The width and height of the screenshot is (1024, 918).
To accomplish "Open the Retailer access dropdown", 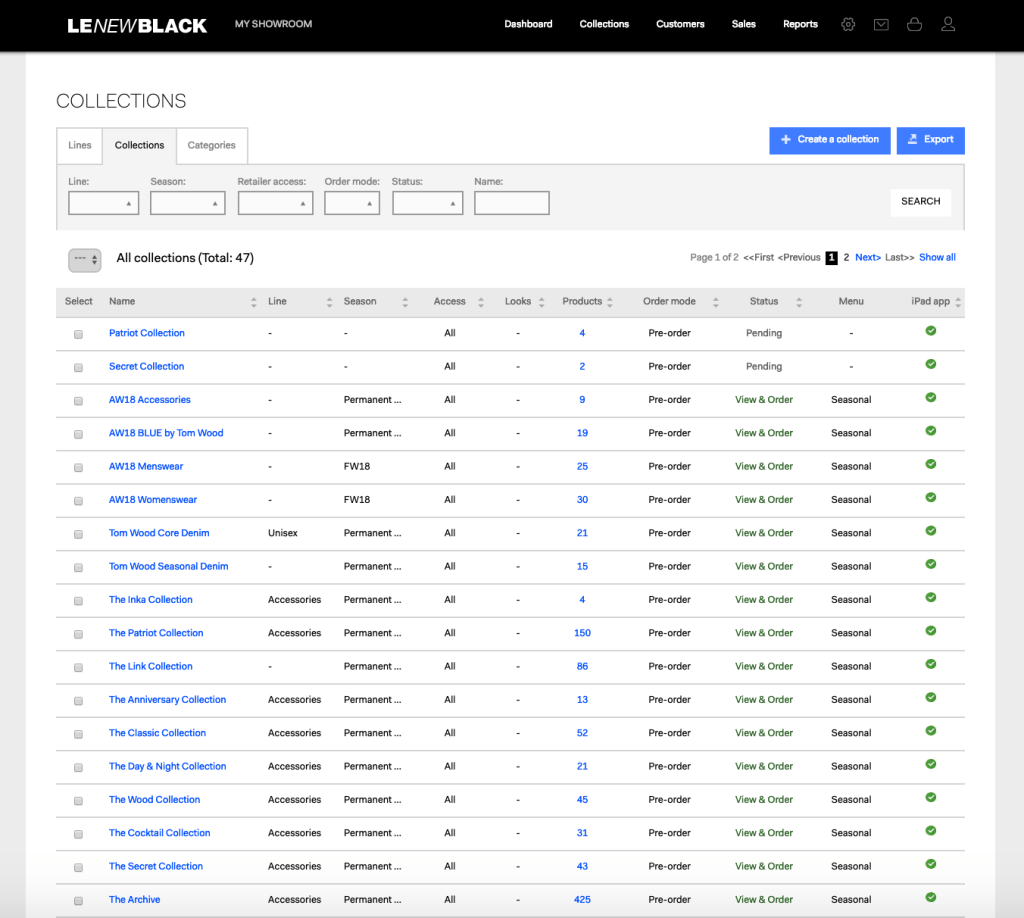I will (x=275, y=203).
